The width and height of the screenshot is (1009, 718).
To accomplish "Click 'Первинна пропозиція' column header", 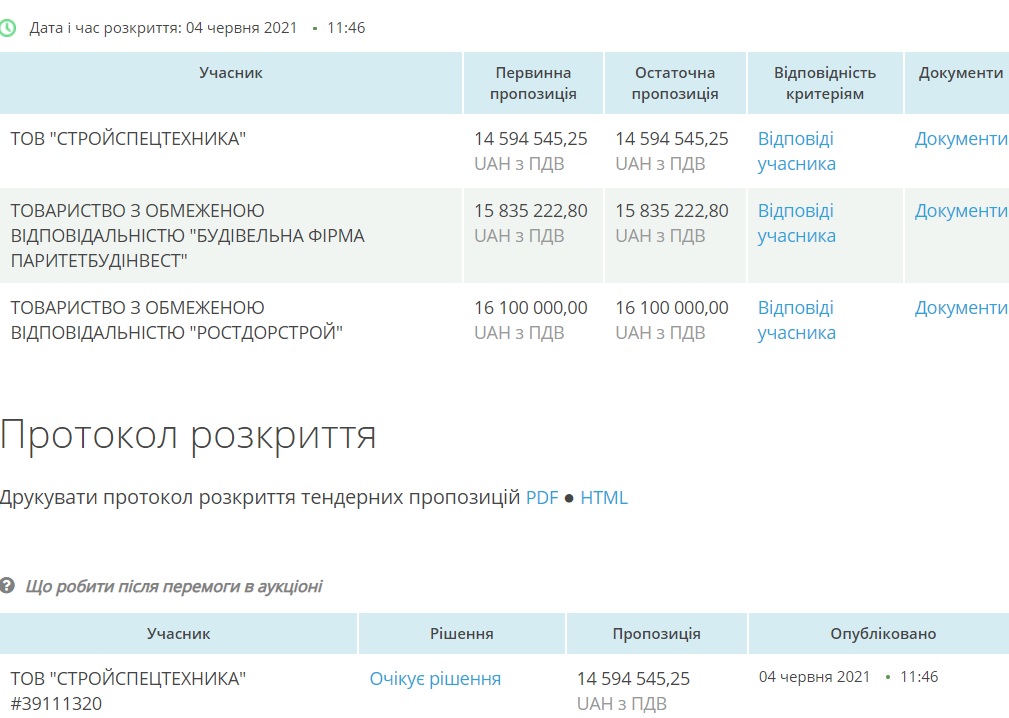I will [x=533, y=83].
